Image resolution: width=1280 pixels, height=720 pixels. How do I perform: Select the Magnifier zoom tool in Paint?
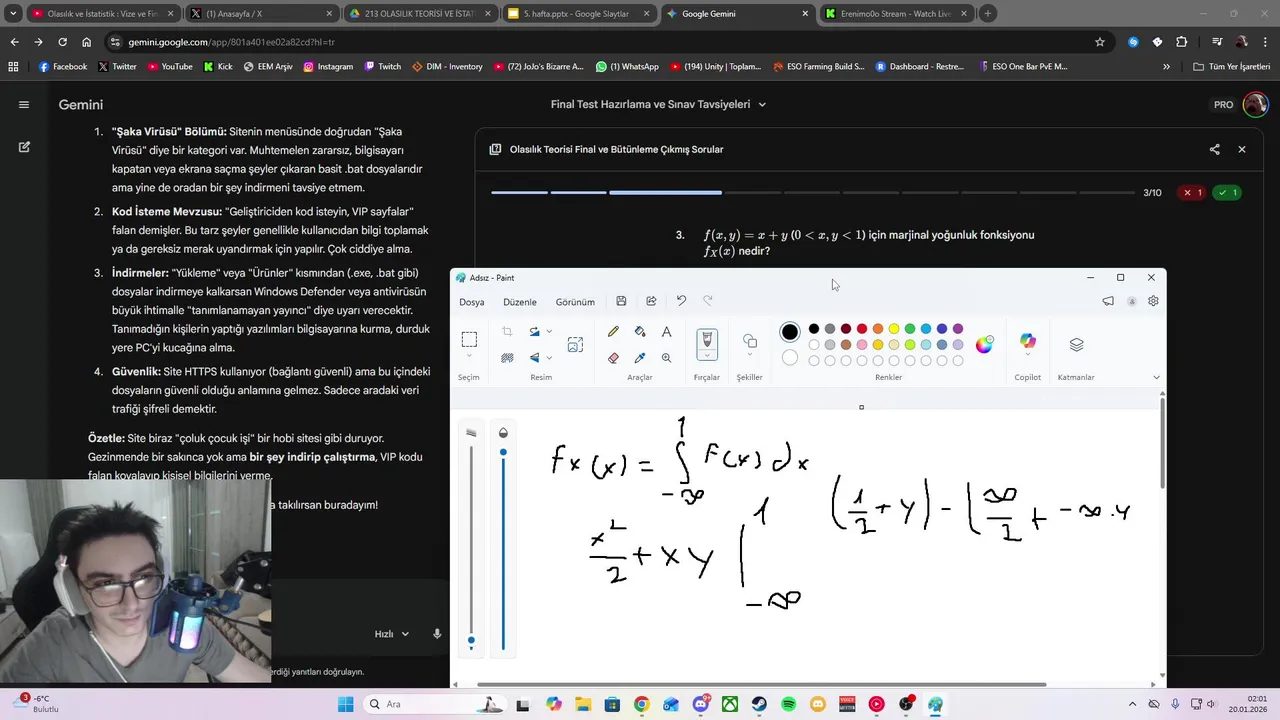[x=666, y=357]
